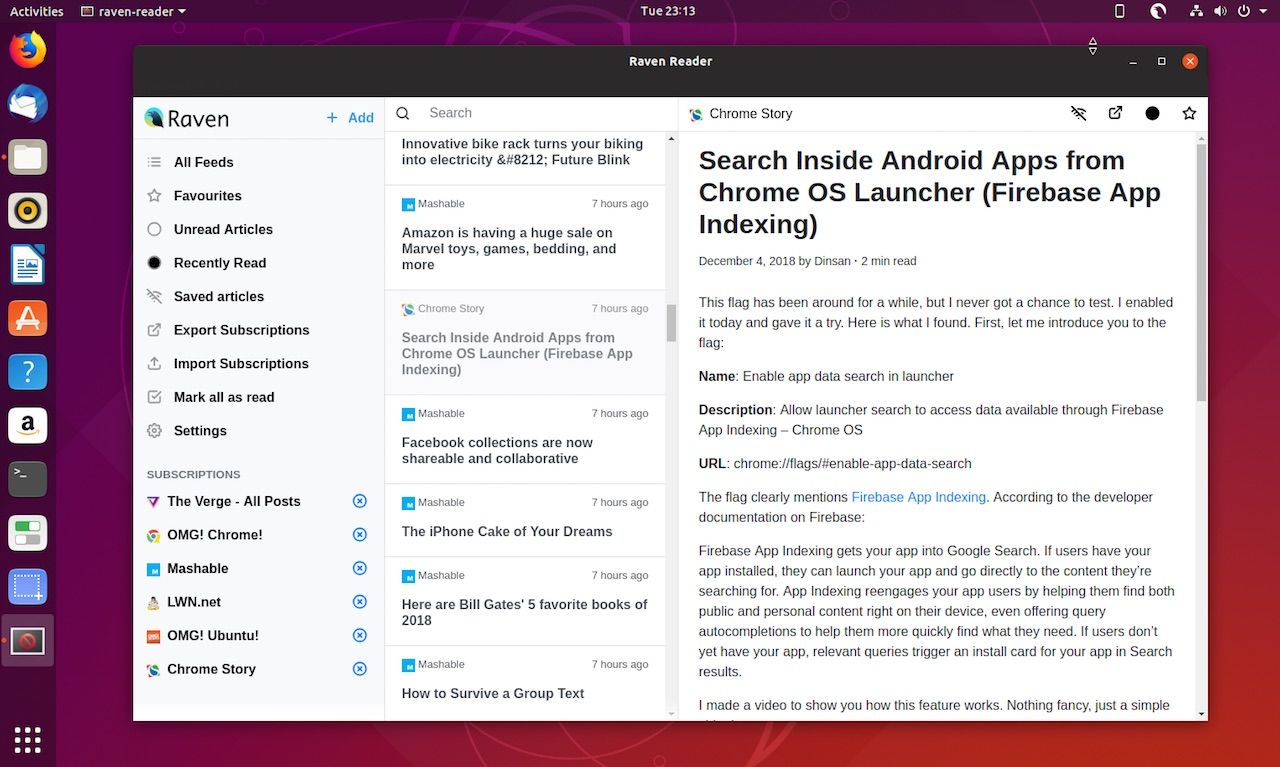Click the Settings gear icon in sidebar

(x=154, y=431)
